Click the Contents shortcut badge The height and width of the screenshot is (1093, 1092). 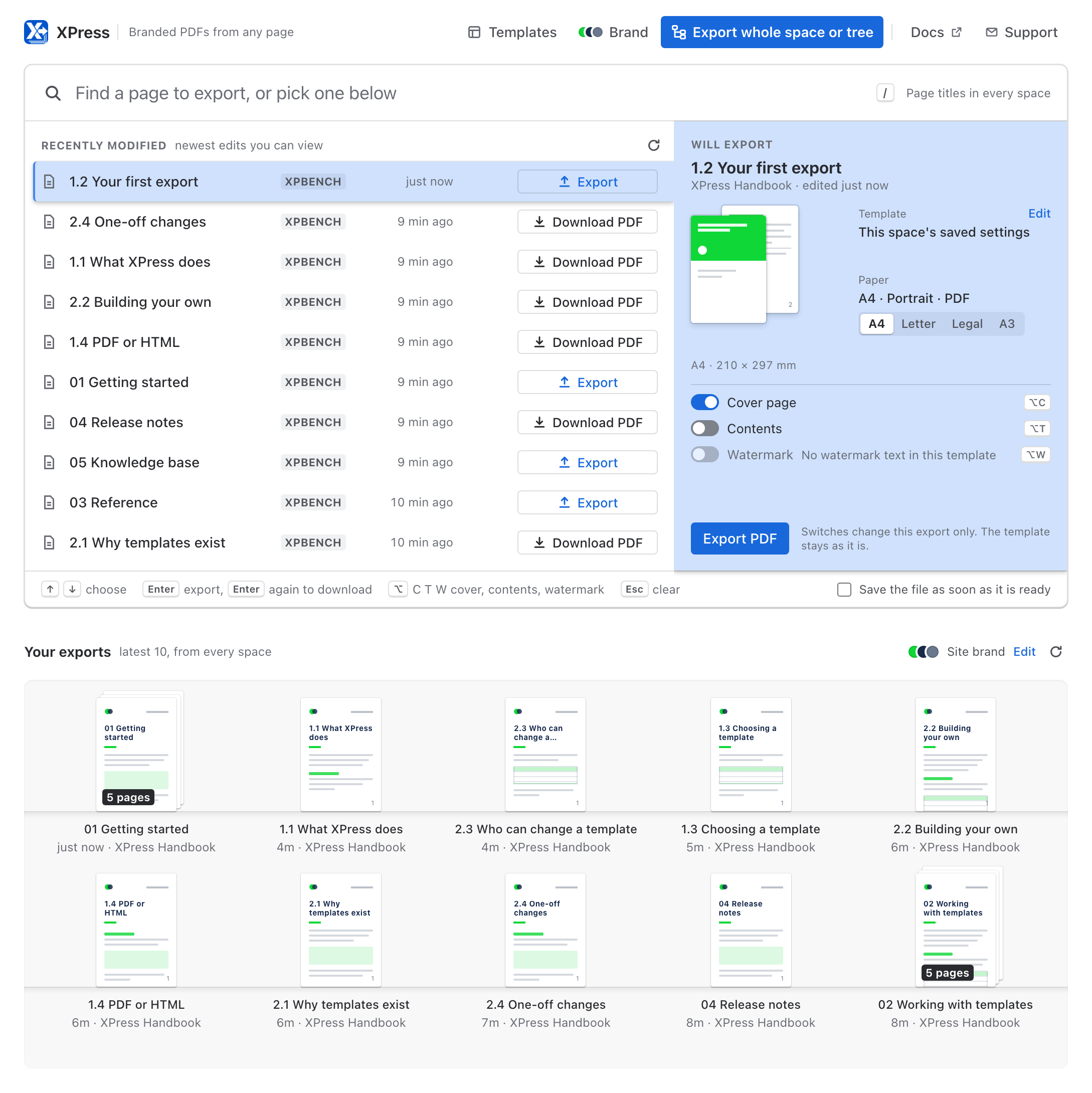tap(1037, 429)
